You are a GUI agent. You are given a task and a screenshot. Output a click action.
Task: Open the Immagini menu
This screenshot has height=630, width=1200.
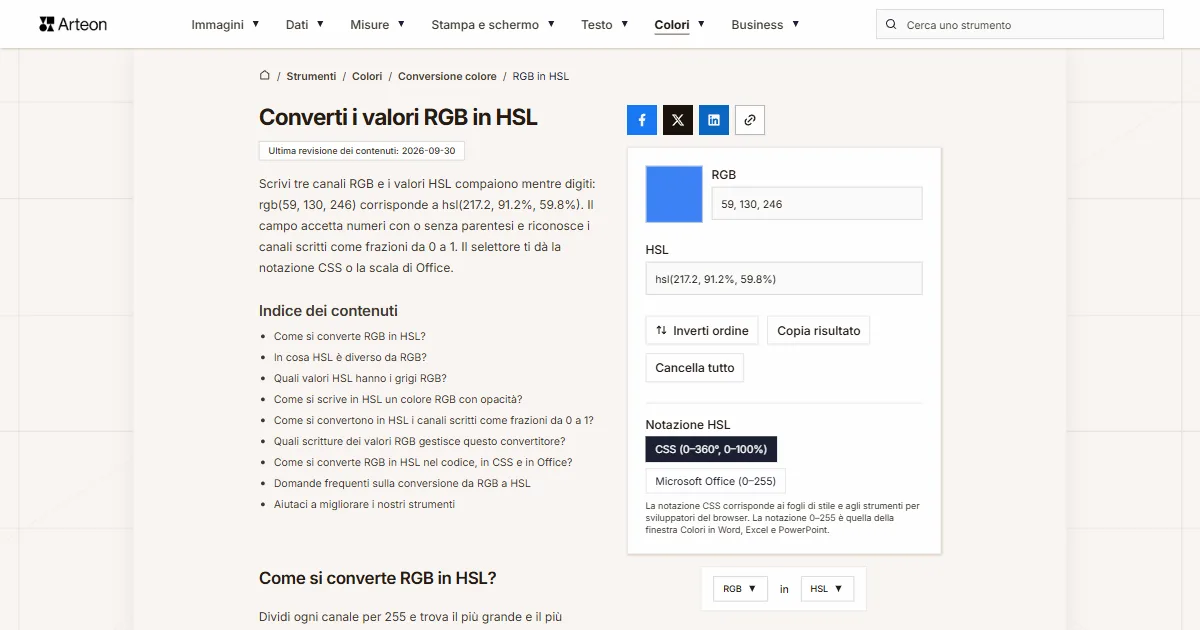(226, 24)
